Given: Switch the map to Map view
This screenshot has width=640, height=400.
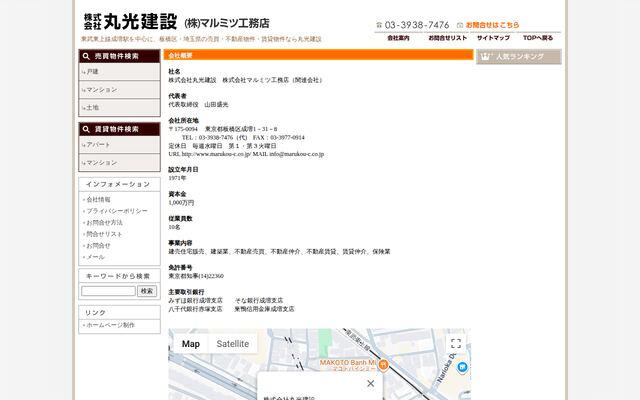Looking at the screenshot, I should point(191,344).
